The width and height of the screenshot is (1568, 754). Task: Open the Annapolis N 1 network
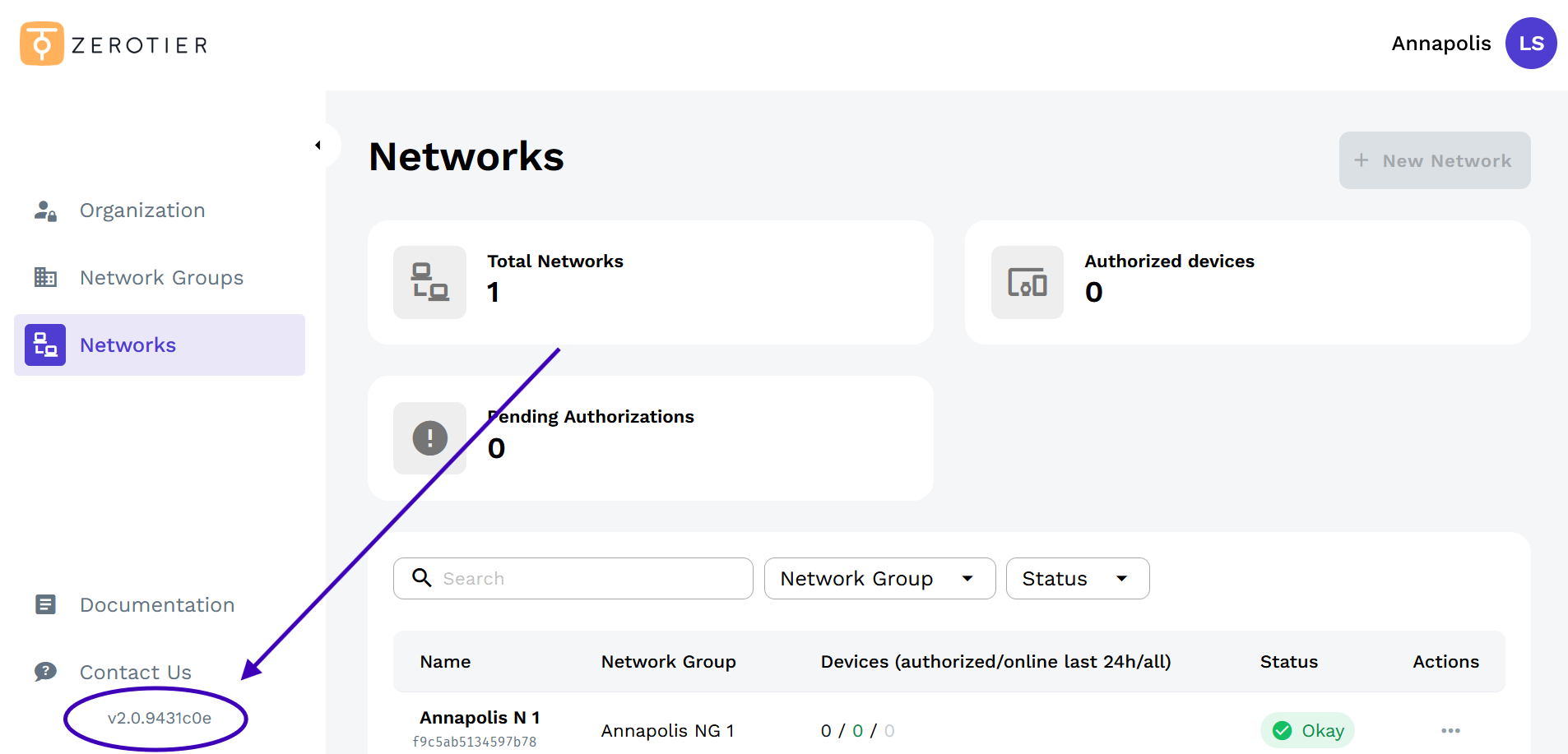coord(479,718)
